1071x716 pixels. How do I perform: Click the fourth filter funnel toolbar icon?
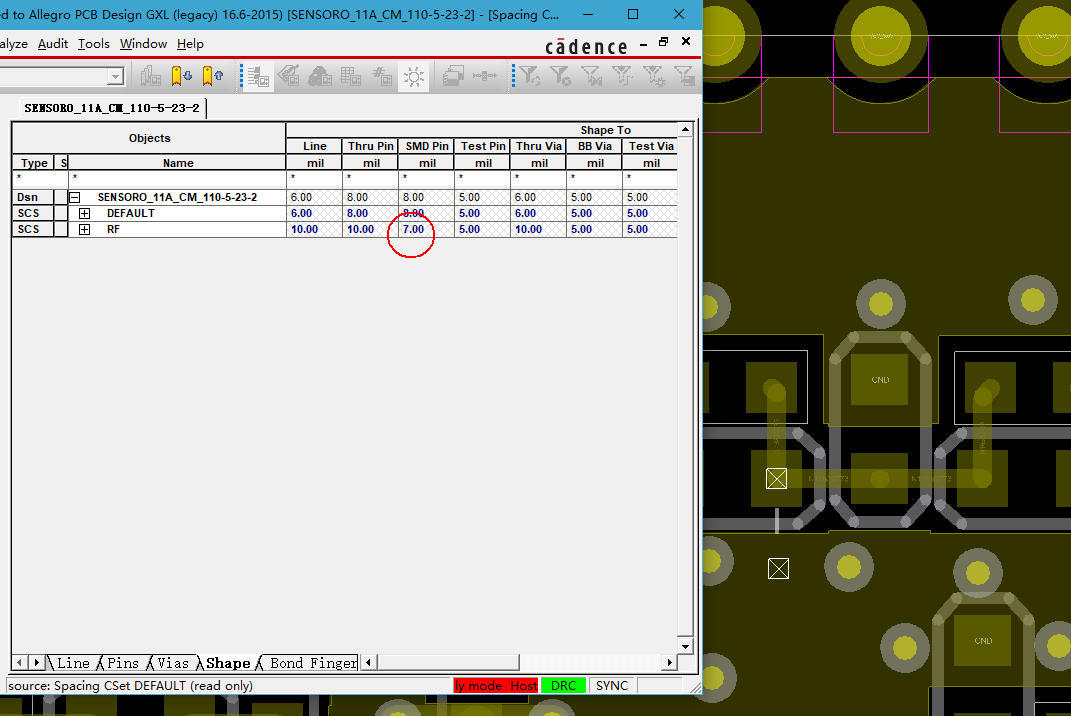[x=622, y=75]
